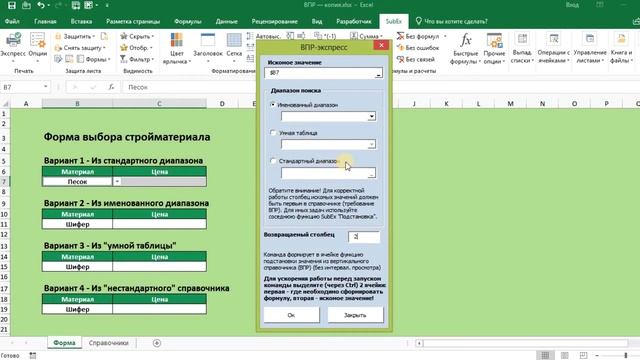The width and height of the screenshot is (640, 360).
Task: Switch to the Вставка ribbon tab
Action: [x=81, y=21]
